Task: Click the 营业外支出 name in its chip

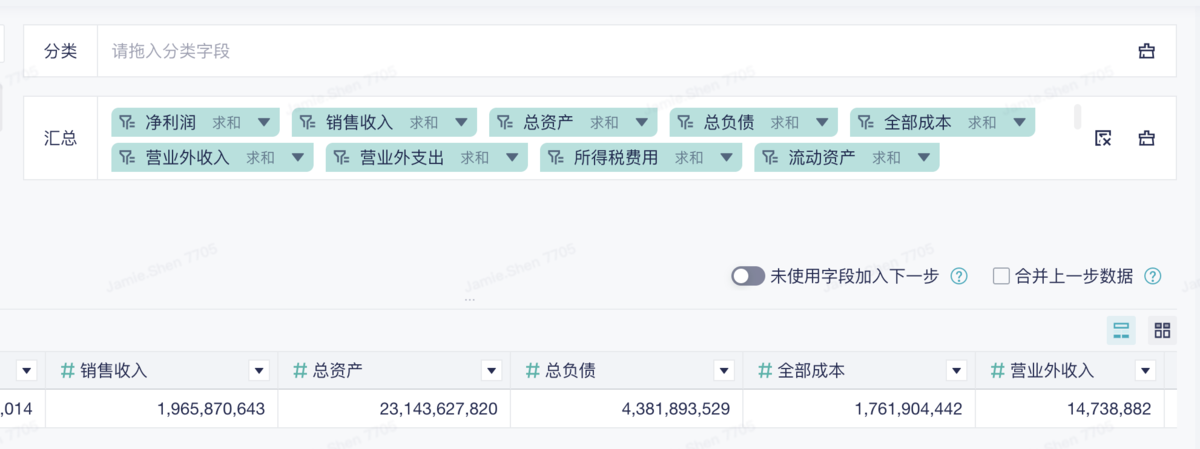Action: (x=402, y=158)
